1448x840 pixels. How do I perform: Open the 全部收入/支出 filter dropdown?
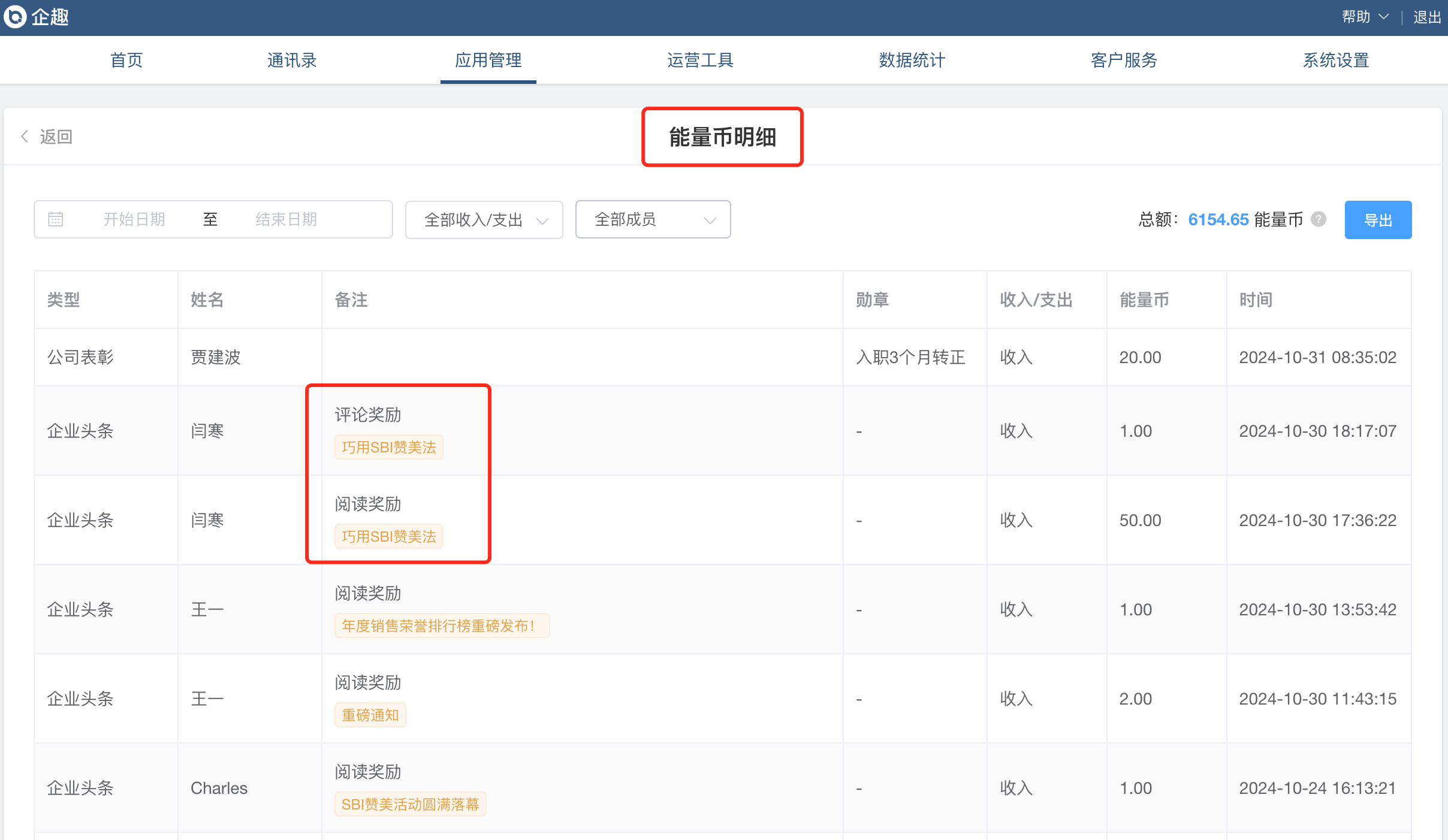pyautogui.click(x=484, y=220)
